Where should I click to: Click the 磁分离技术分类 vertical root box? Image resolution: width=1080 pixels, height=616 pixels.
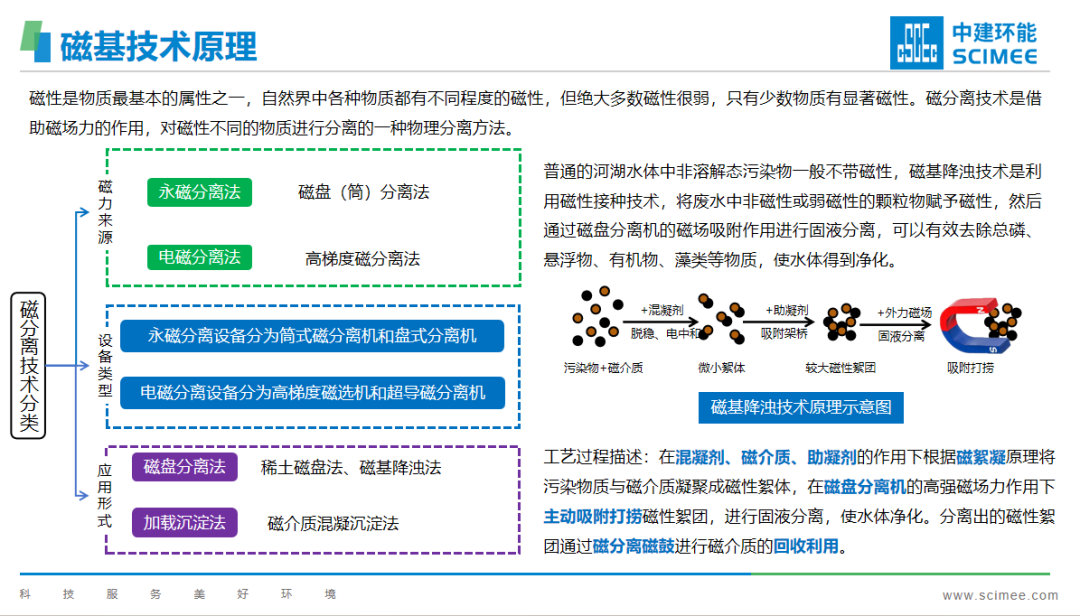(x=29, y=366)
